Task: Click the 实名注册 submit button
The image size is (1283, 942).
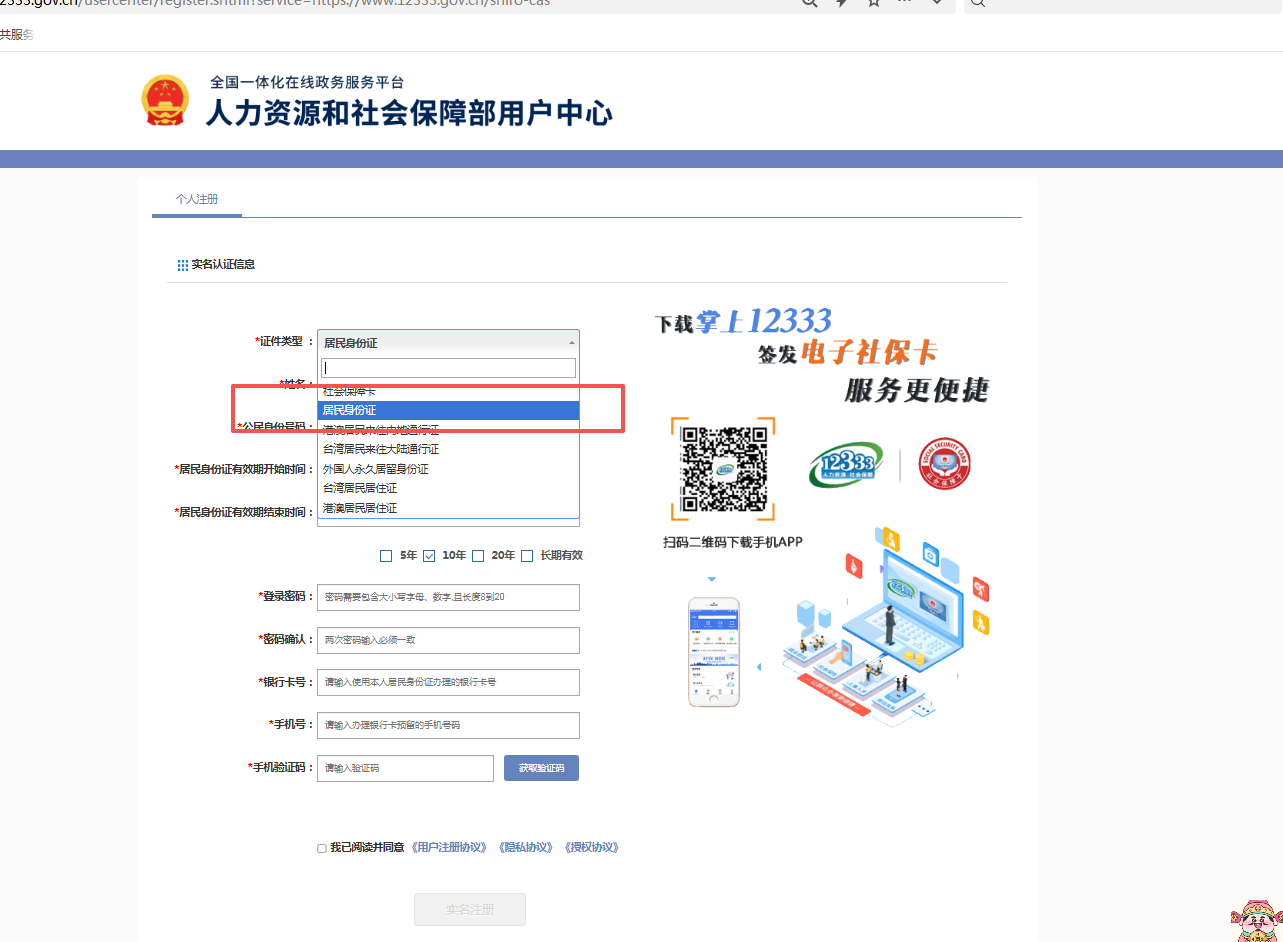Action: (470, 910)
